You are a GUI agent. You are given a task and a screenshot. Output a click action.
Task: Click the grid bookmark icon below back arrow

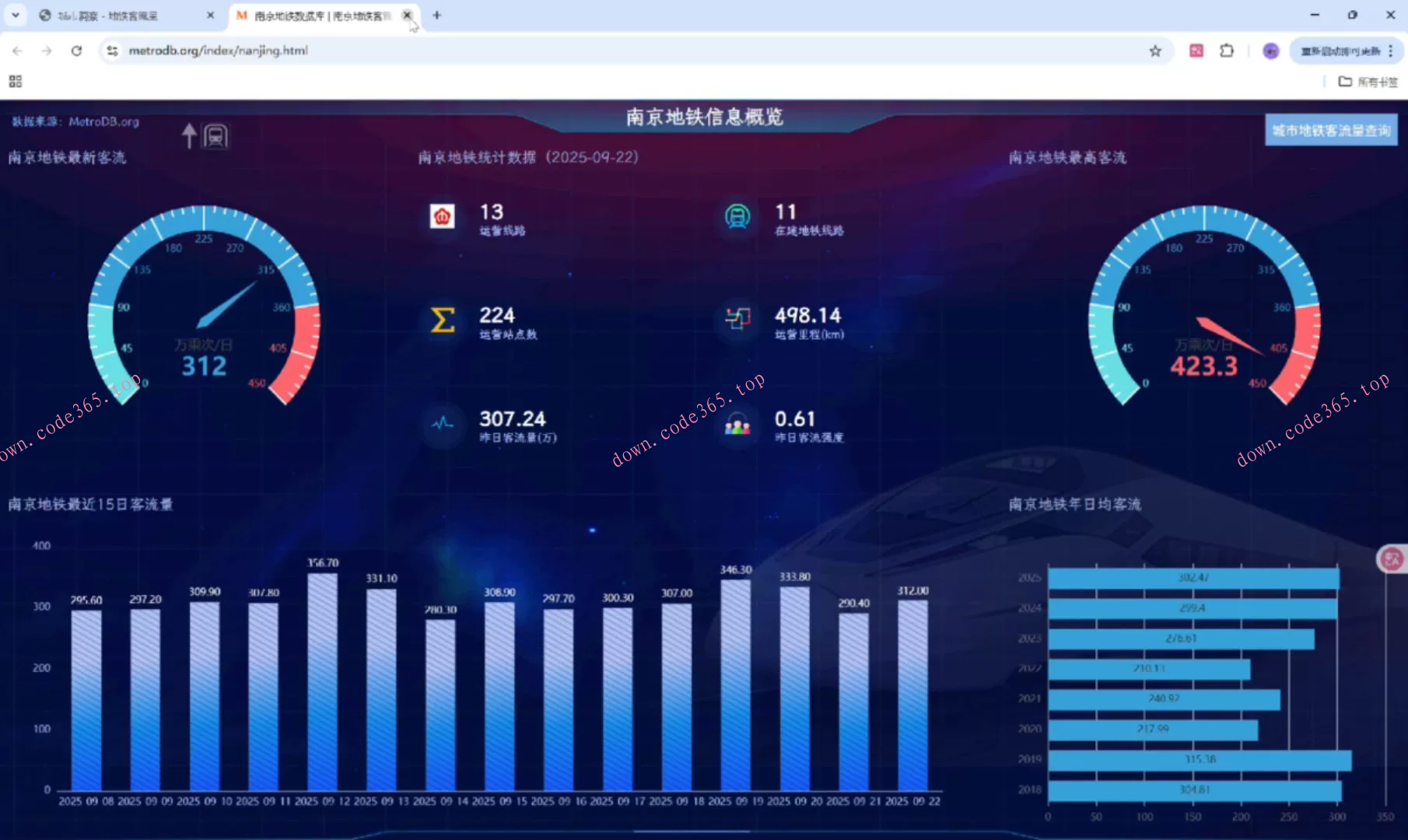click(14, 81)
